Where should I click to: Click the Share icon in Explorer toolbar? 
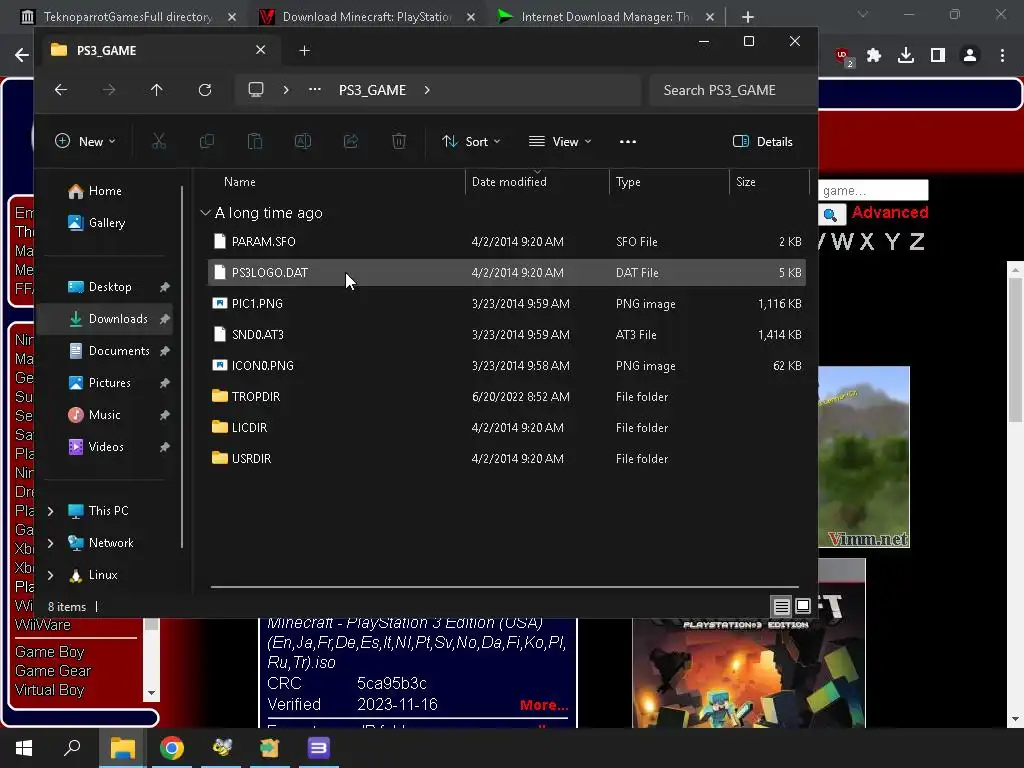click(351, 141)
